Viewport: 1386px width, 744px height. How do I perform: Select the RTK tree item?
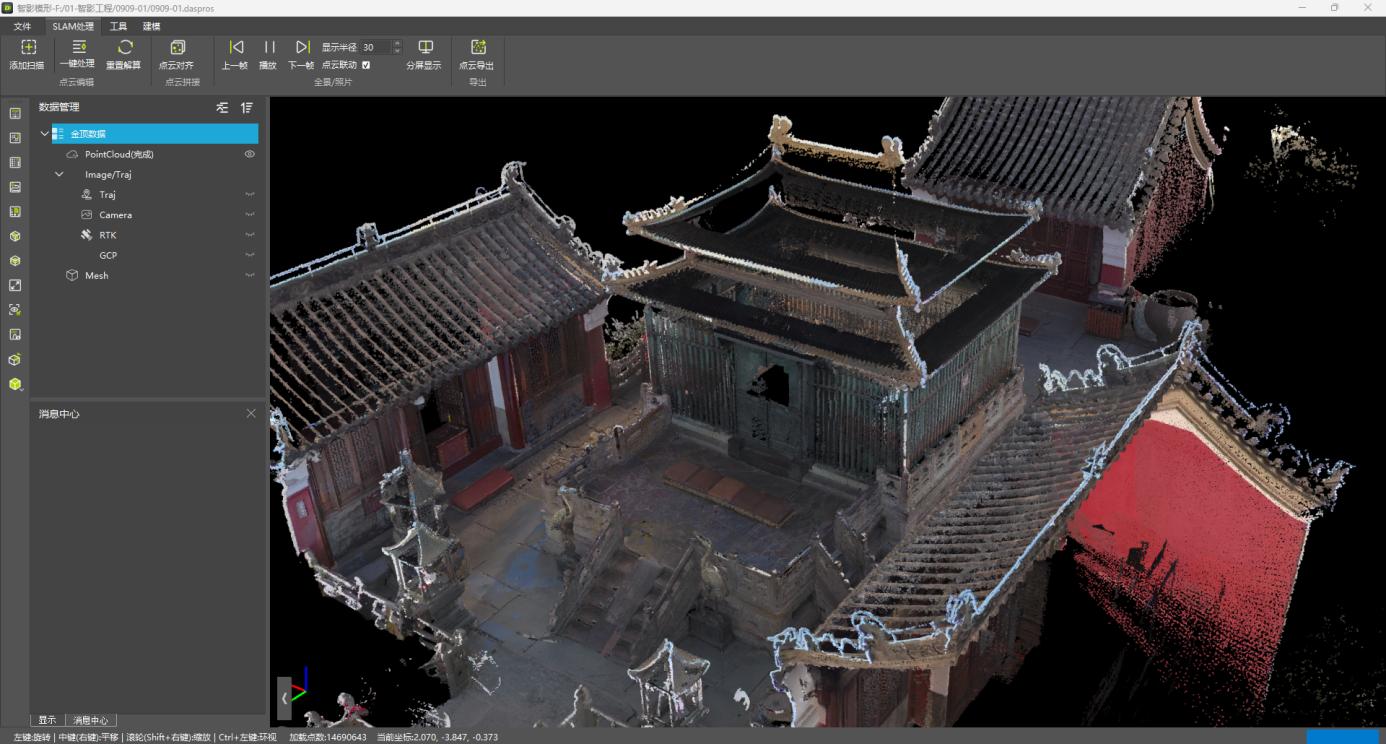click(107, 235)
